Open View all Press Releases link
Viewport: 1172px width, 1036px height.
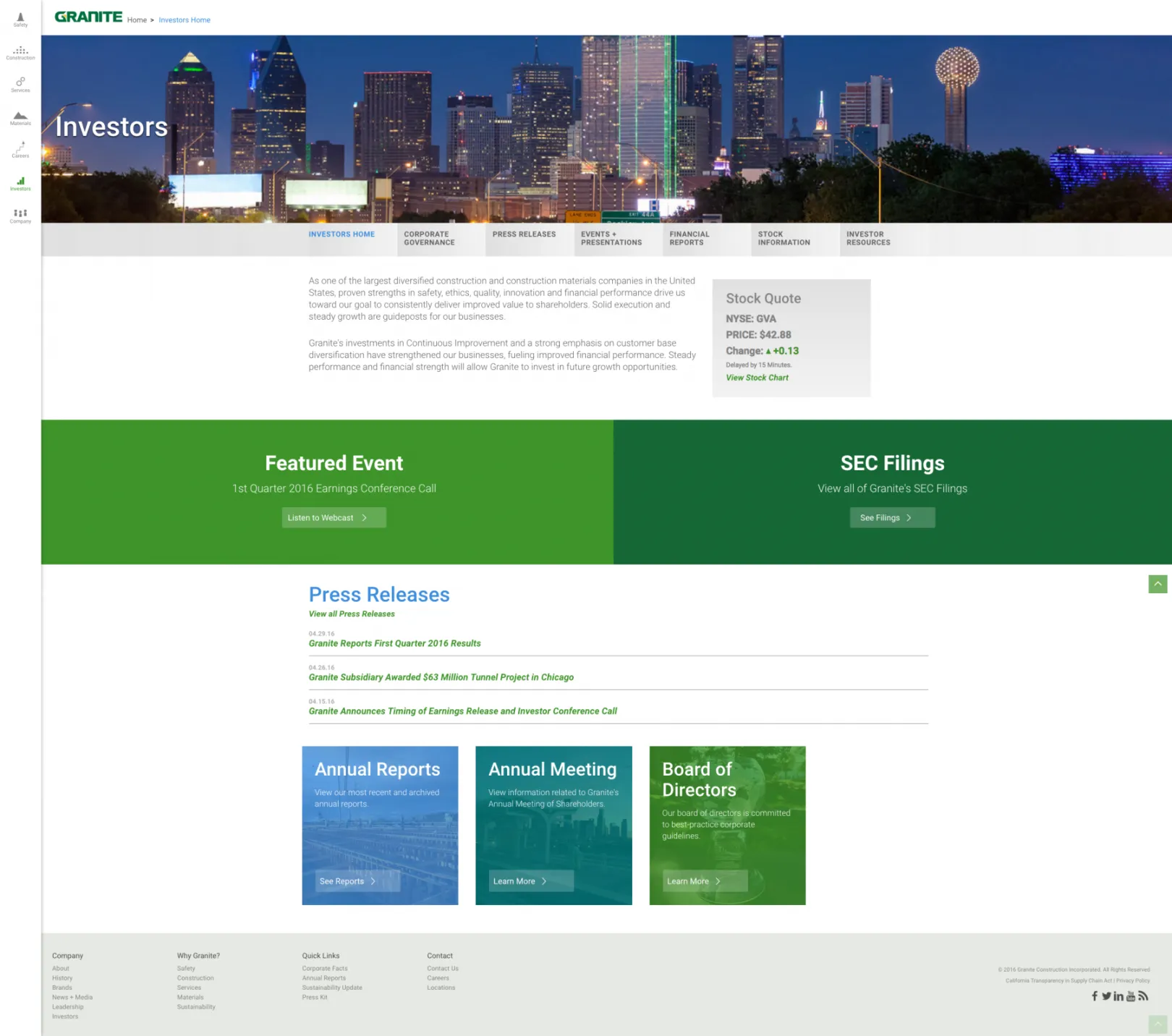point(352,614)
